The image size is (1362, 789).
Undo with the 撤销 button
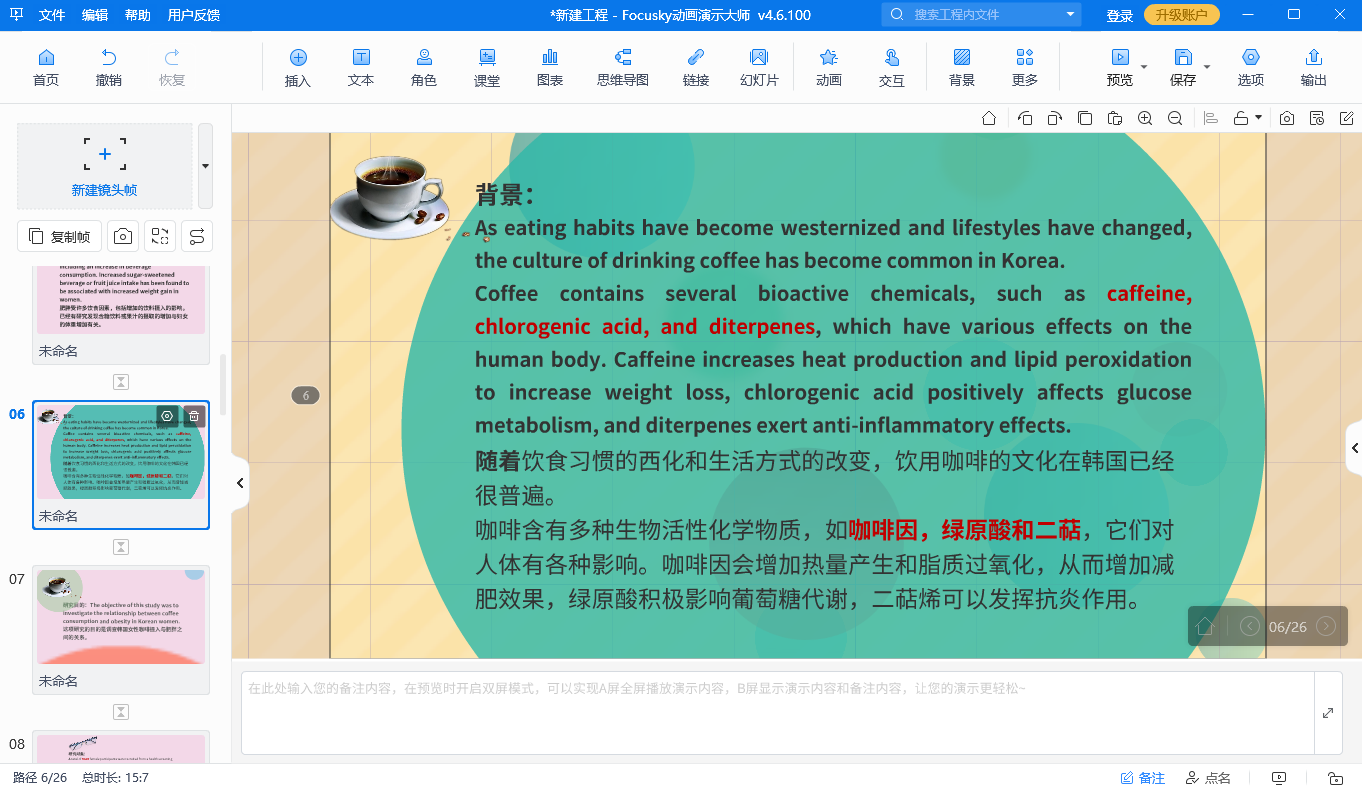point(109,67)
